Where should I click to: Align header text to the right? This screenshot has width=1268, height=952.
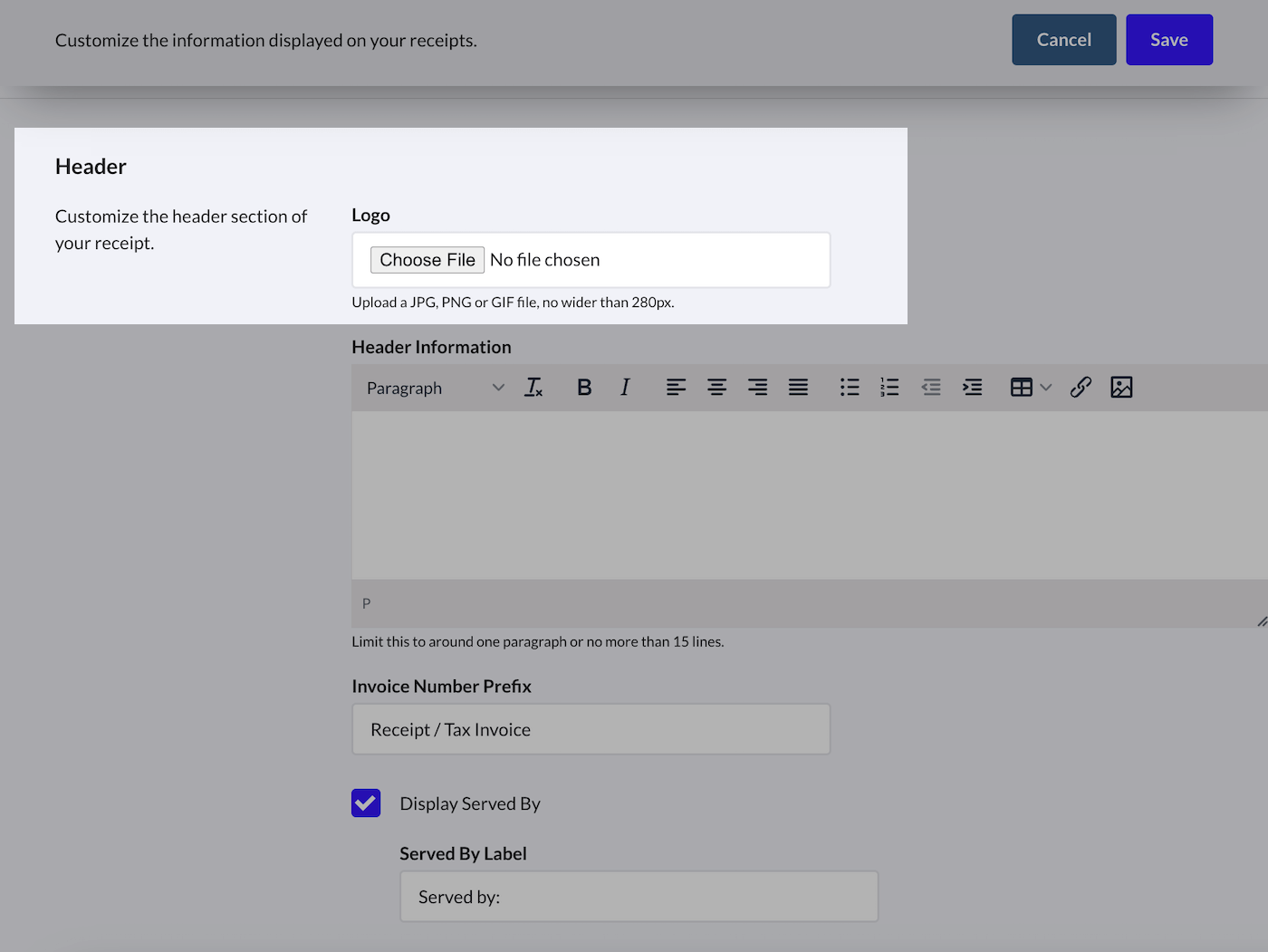(x=757, y=388)
